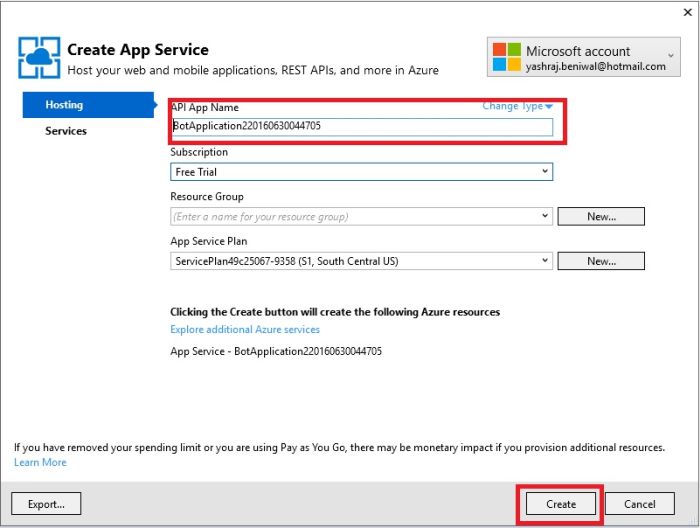Click the spending limit warning text

[x=339, y=448]
